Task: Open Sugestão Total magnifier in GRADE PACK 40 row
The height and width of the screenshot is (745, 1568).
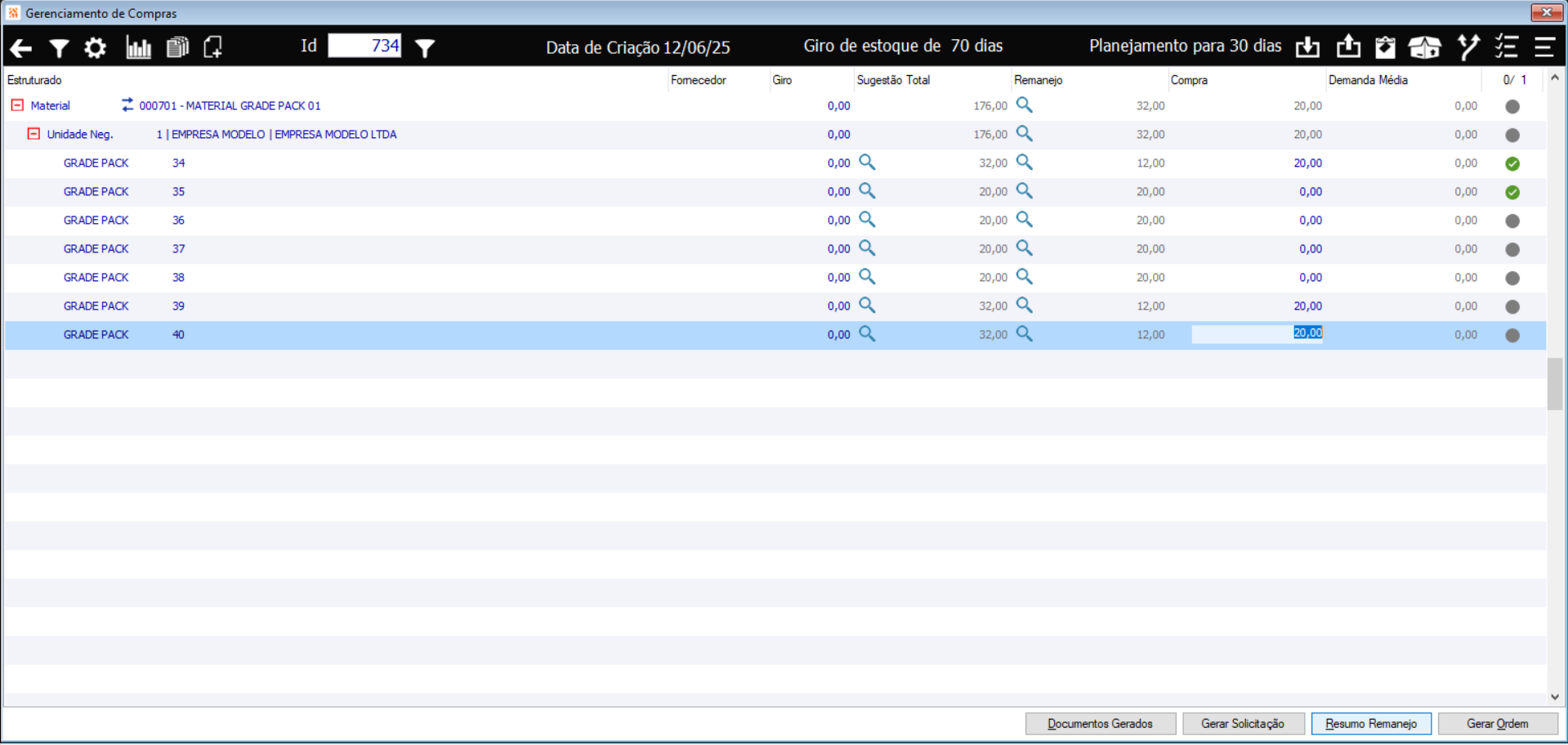Action: [x=1024, y=333]
